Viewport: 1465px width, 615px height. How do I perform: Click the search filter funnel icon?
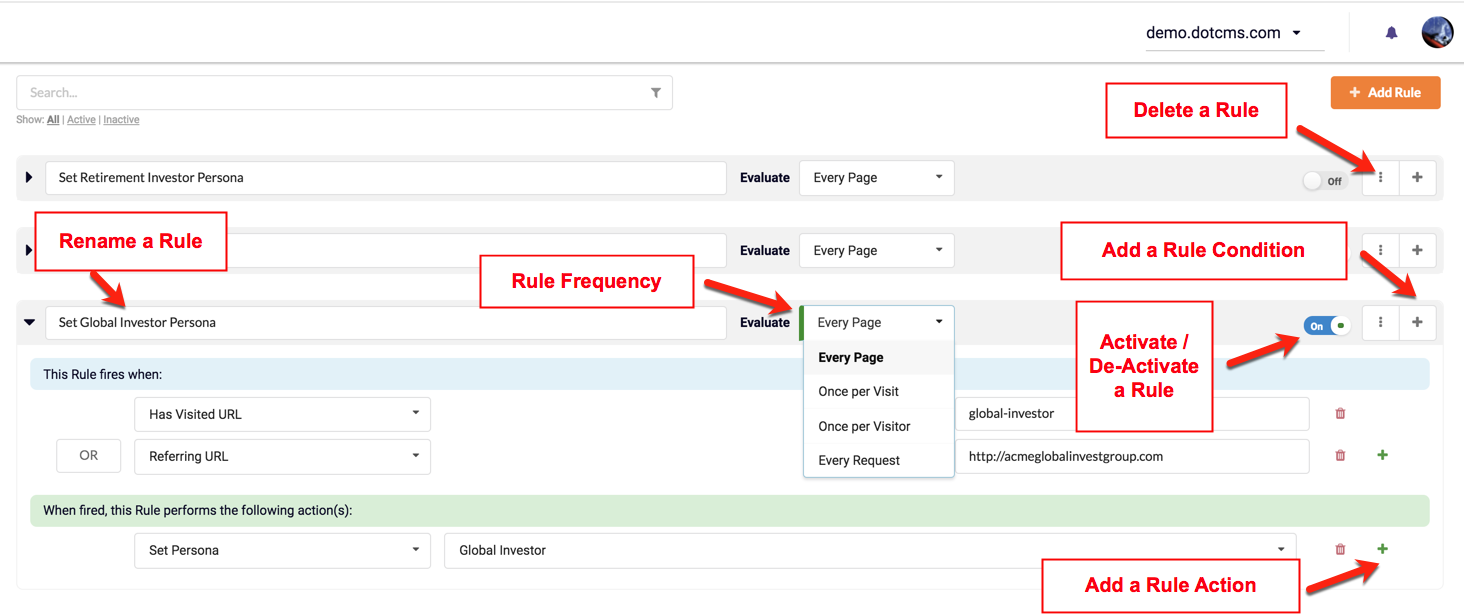(x=656, y=93)
